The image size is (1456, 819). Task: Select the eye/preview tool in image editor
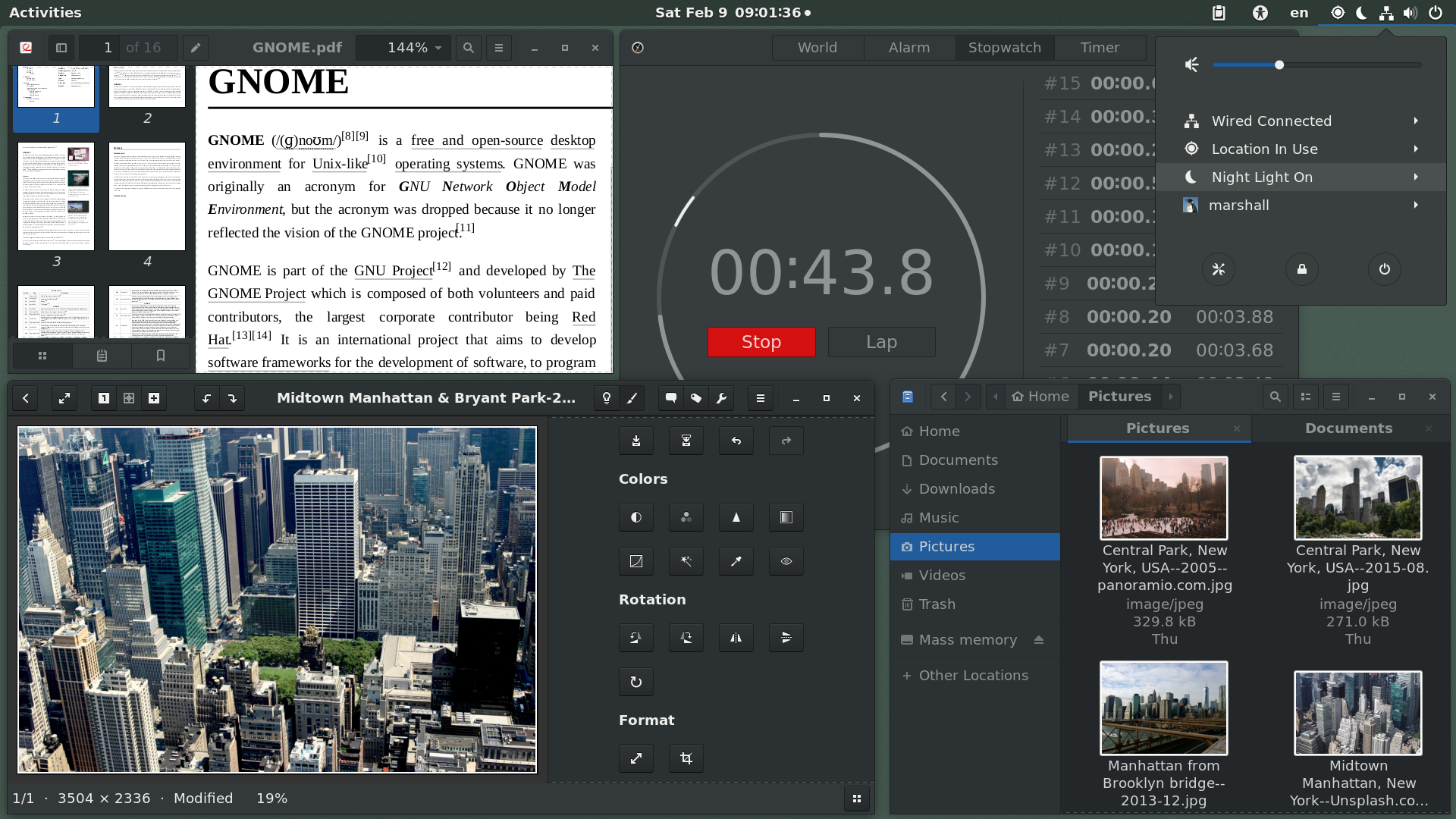[787, 561]
